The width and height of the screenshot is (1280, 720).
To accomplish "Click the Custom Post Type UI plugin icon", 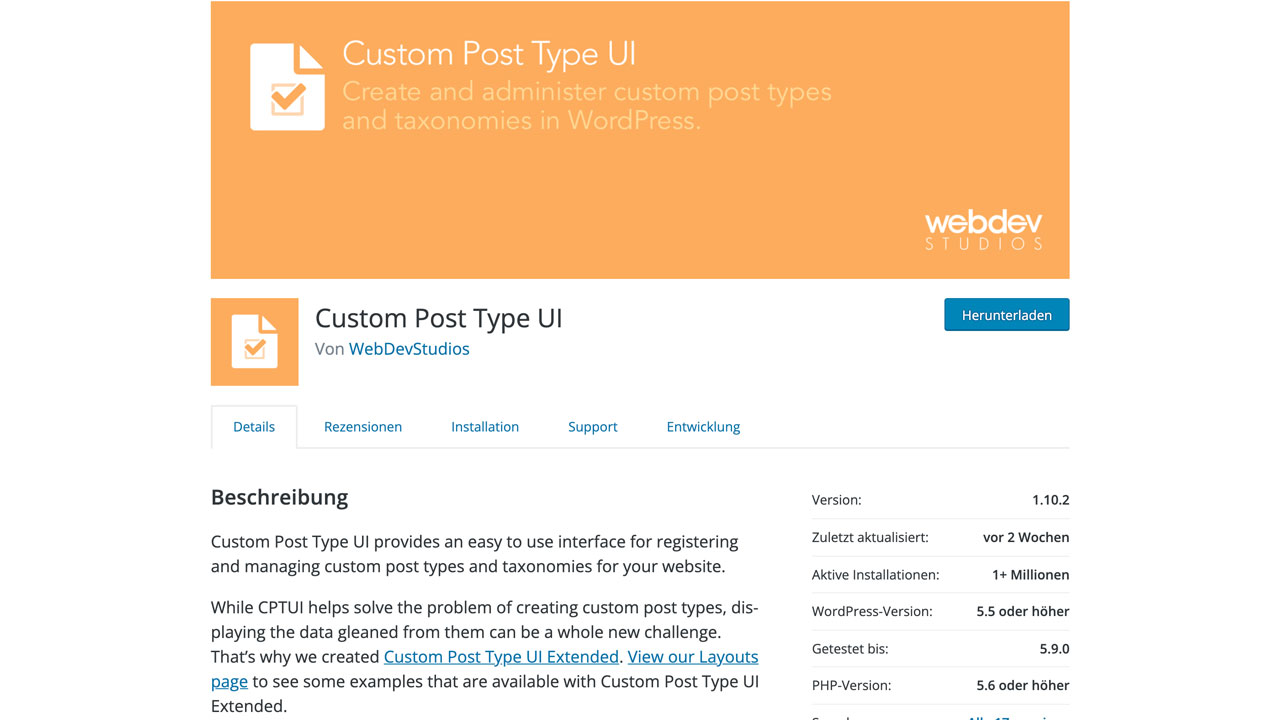I will tap(254, 341).
